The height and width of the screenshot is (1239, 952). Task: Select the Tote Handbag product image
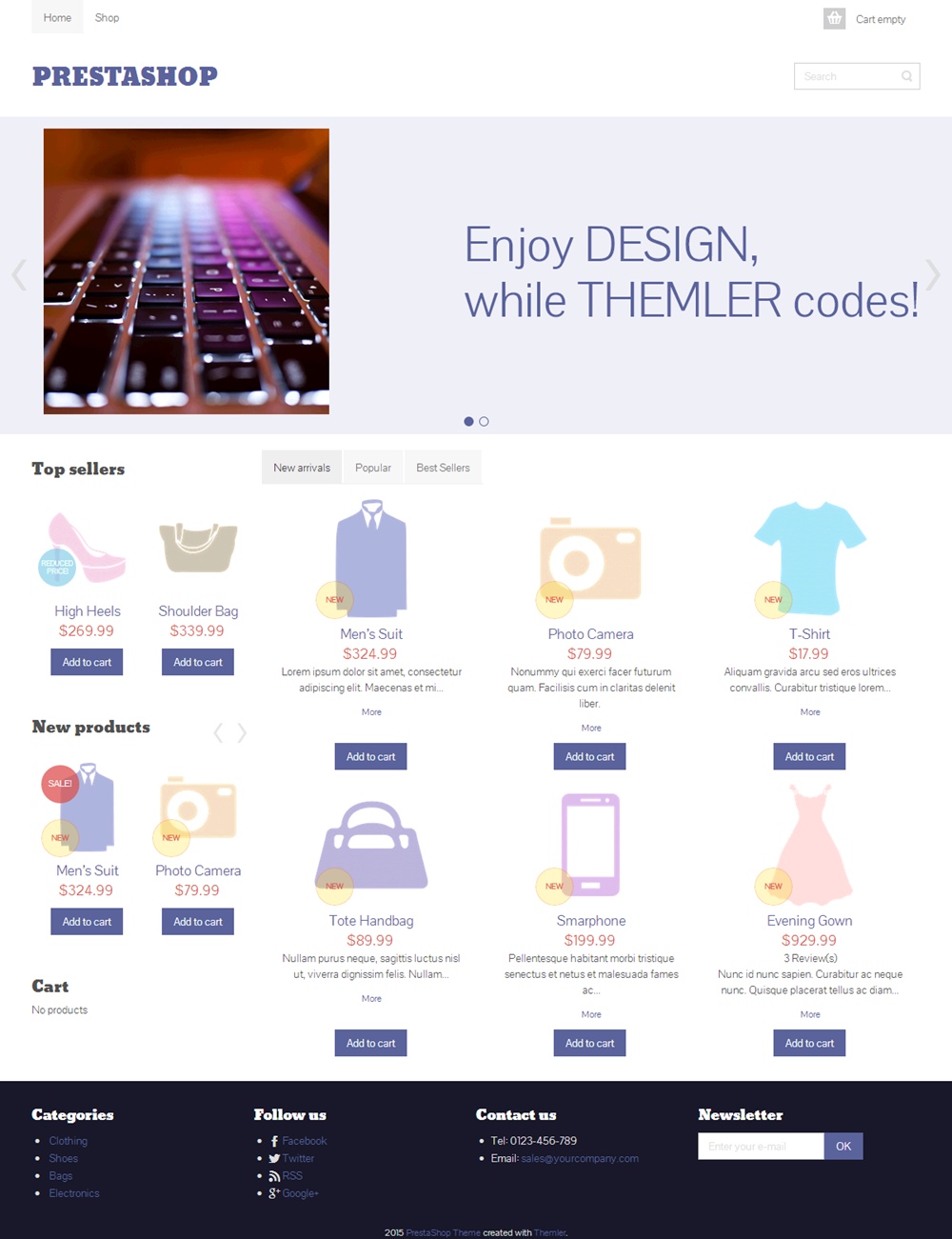[371, 845]
